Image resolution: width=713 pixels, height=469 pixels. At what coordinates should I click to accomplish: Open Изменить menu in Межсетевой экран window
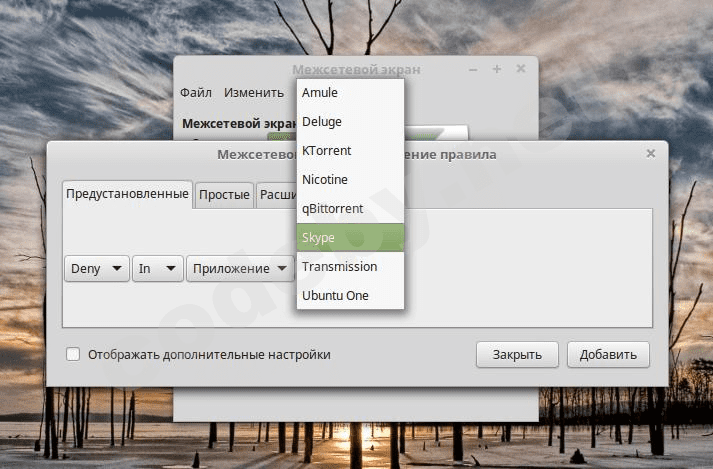tap(254, 93)
